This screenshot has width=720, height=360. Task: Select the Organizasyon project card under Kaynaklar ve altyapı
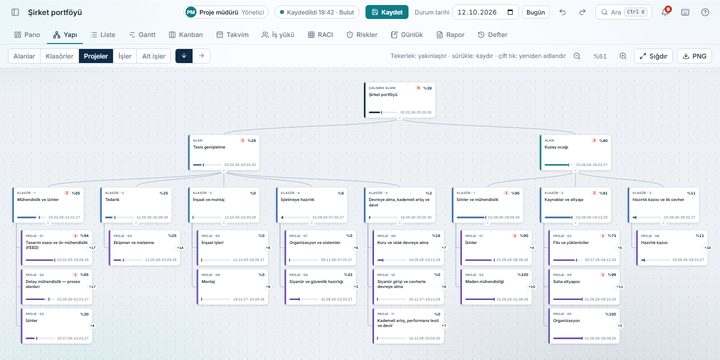[584, 326]
